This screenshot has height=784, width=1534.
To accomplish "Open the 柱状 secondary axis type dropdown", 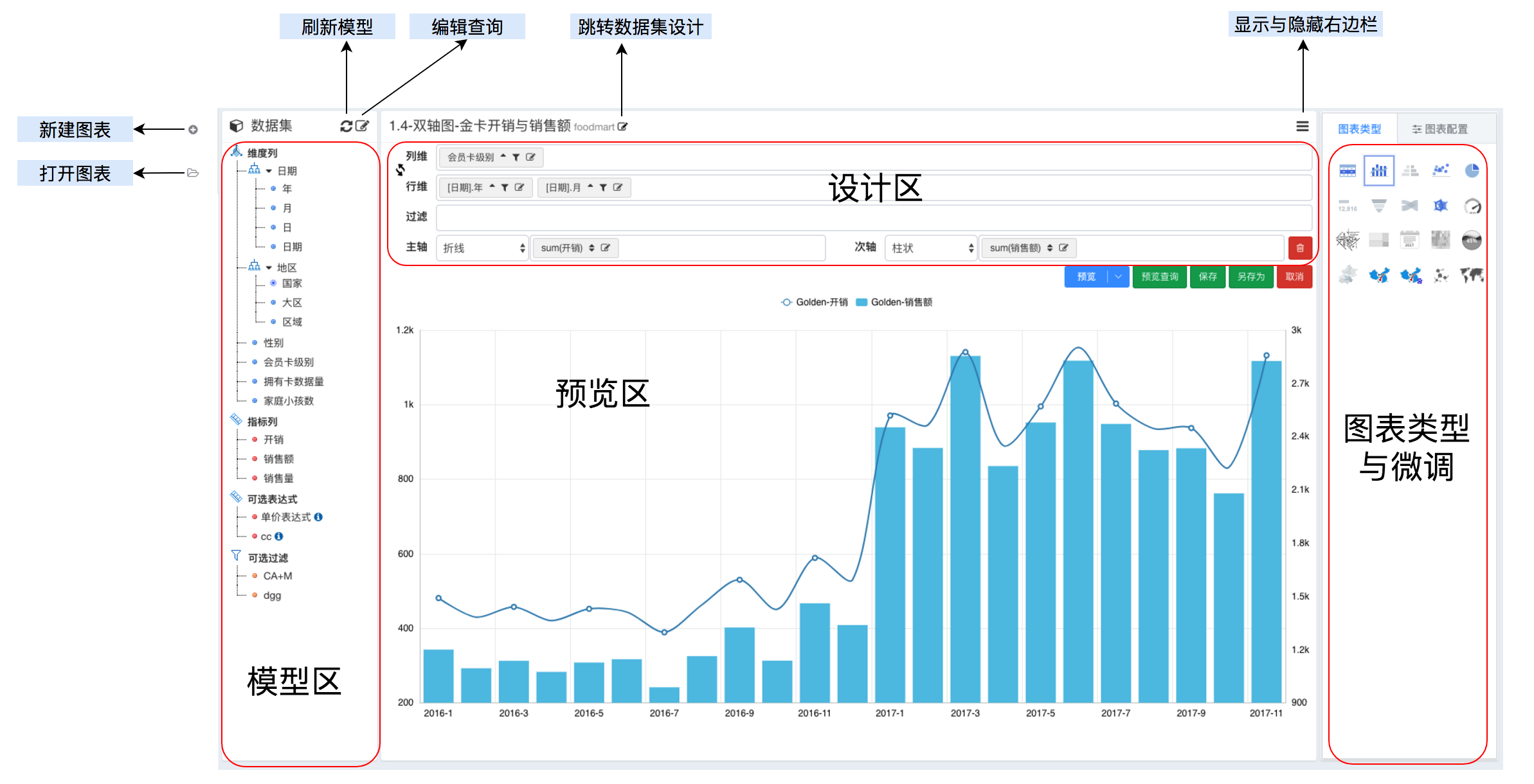I will coord(931,248).
